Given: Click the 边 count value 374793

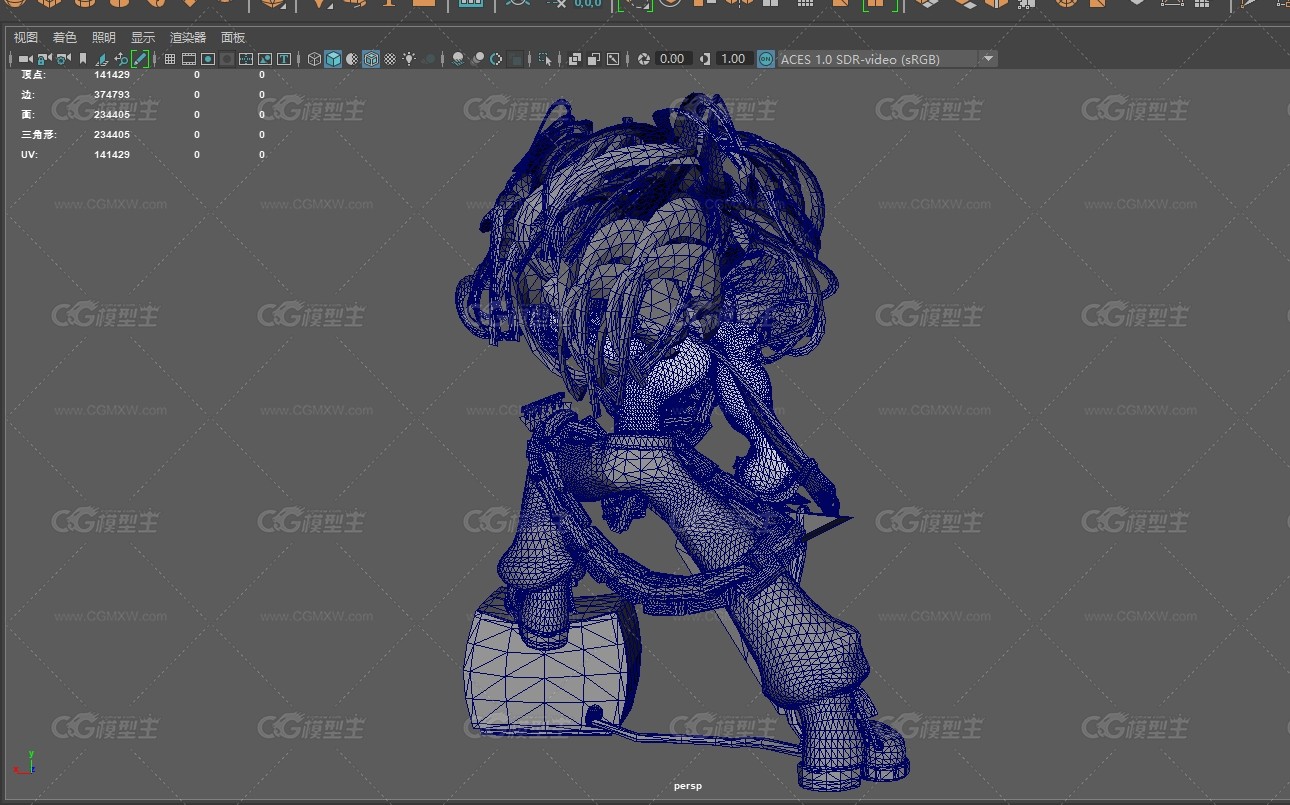Looking at the screenshot, I should pyautogui.click(x=111, y=95).
